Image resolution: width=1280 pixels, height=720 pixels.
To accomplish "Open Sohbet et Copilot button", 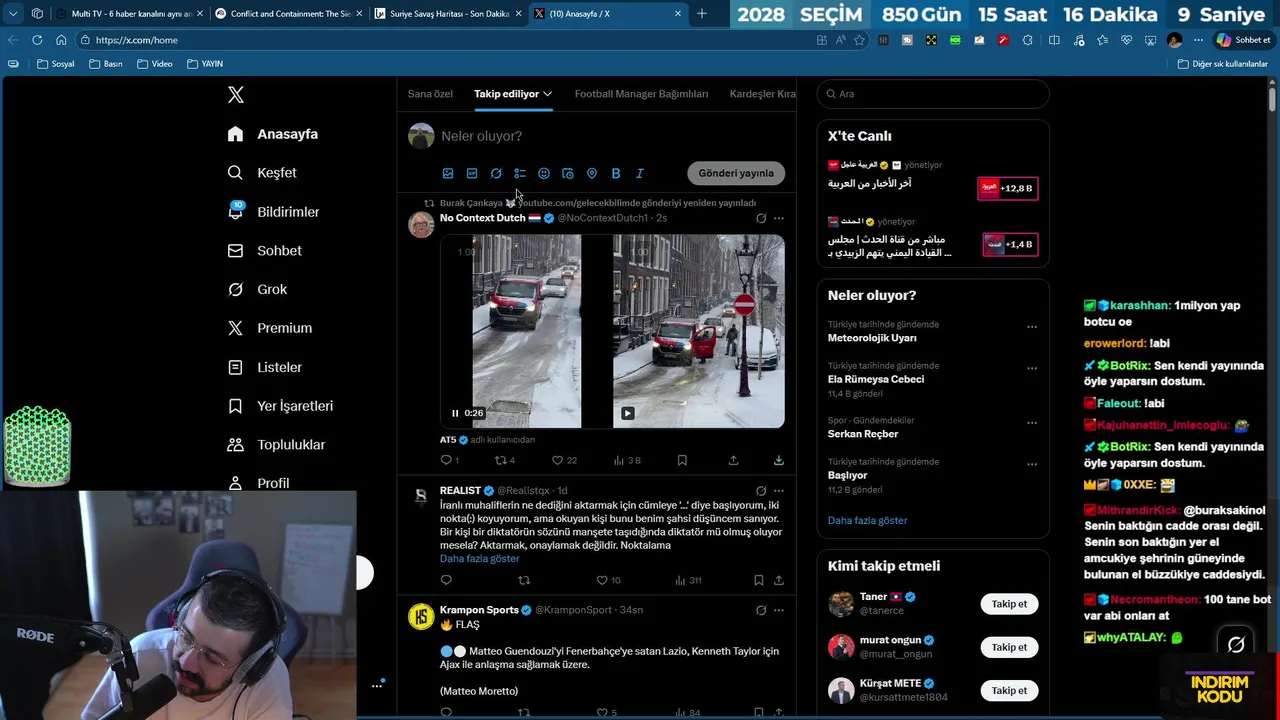I will coord(1244,40).
